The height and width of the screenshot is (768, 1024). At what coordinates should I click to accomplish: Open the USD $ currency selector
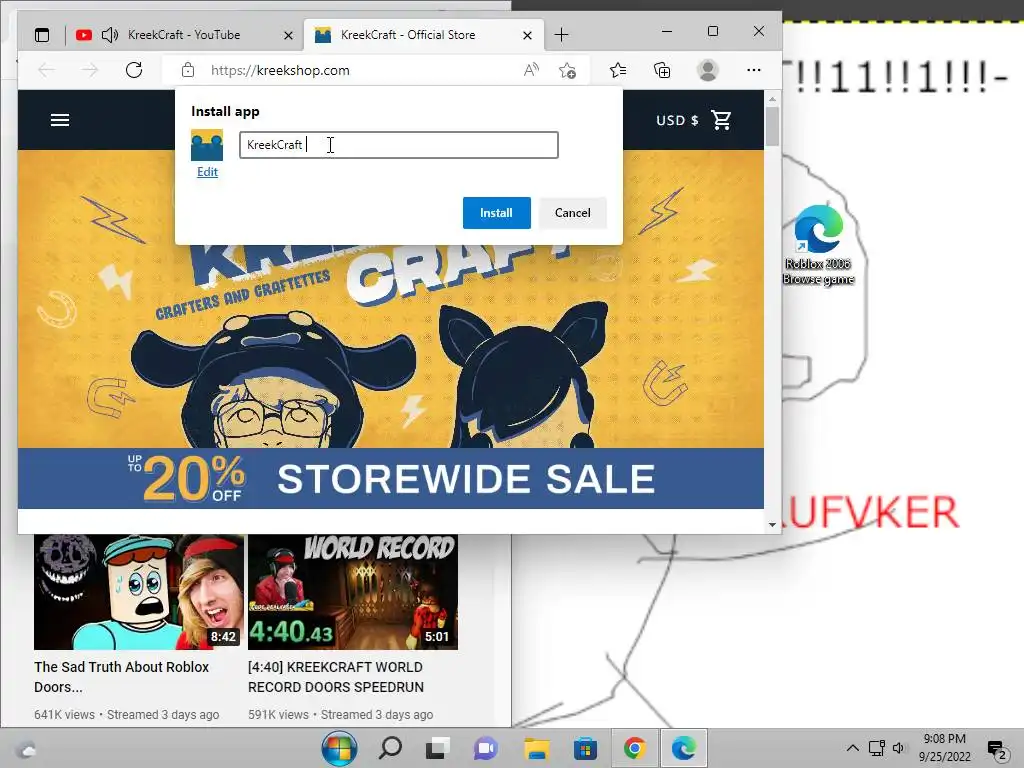coord(677,120)
